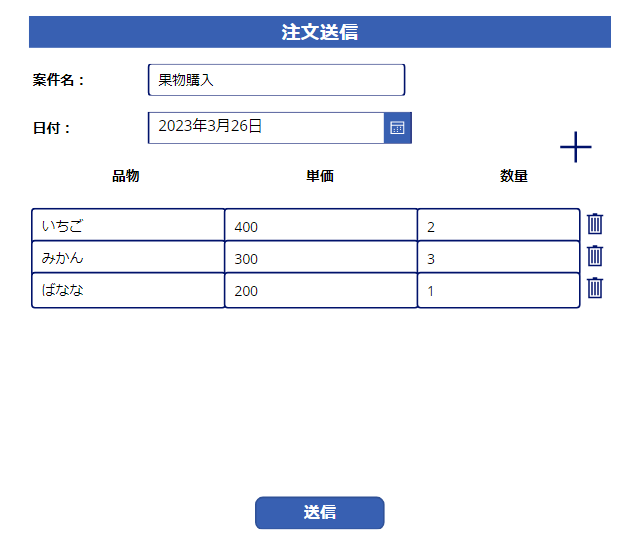Edit quantity 1 in ばなな row
This screenshot has width=621, height=549.
[x=499, y=290]
